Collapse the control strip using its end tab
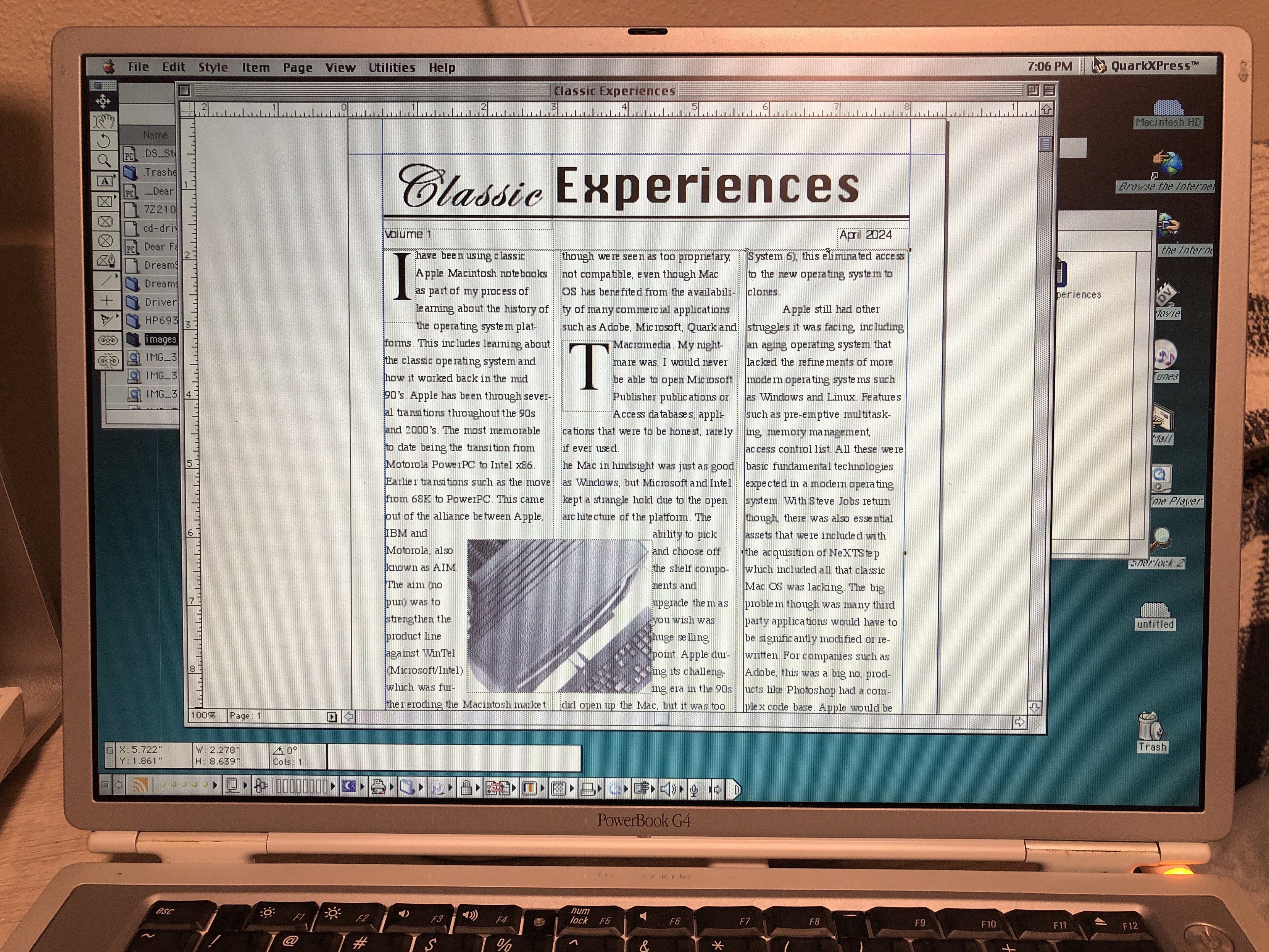Image resolution: width=1269 pixels, height=952 pixels. [734, 791]
